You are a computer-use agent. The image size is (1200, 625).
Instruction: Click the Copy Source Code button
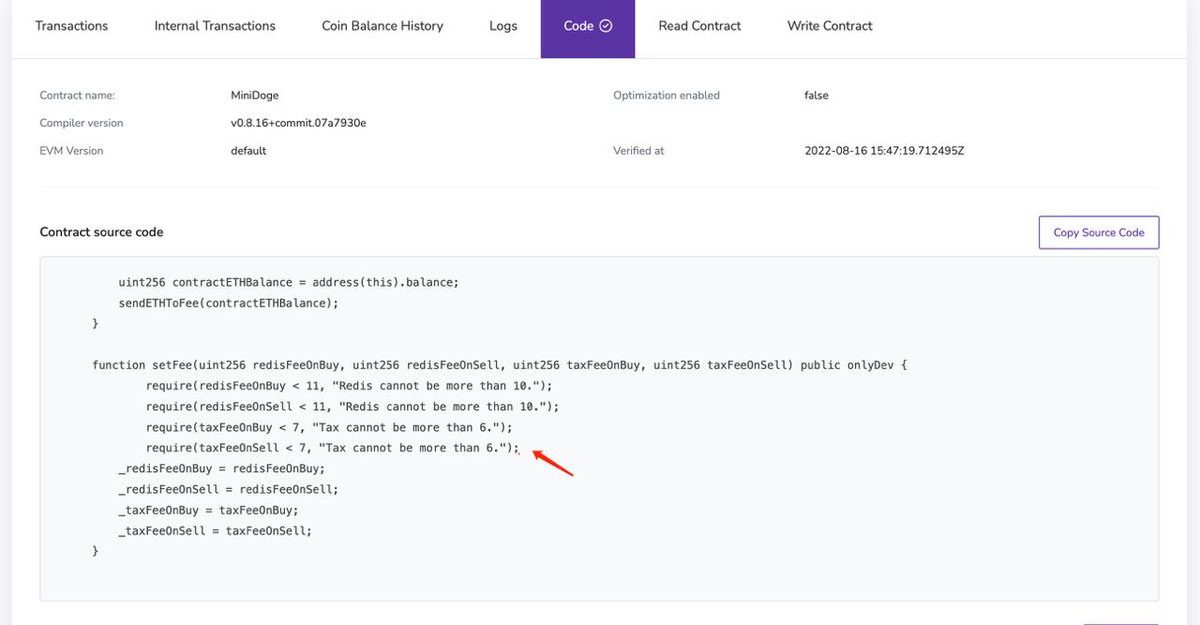coord(1098,232)
